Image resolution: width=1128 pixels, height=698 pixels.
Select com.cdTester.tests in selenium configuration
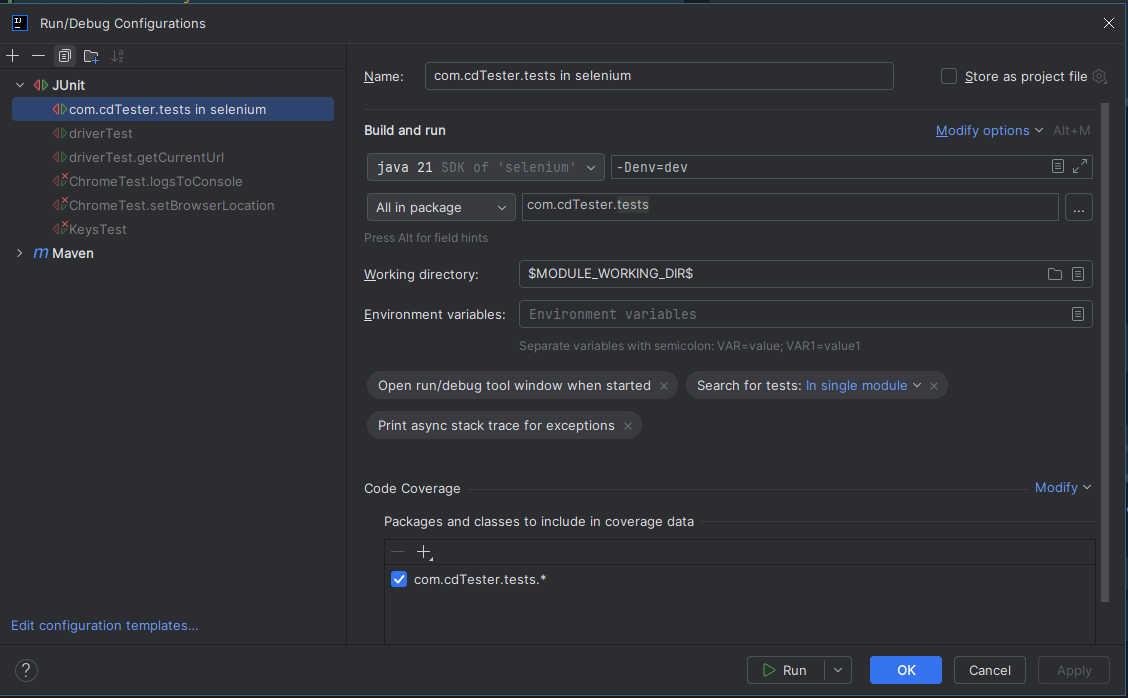point(173,109)
